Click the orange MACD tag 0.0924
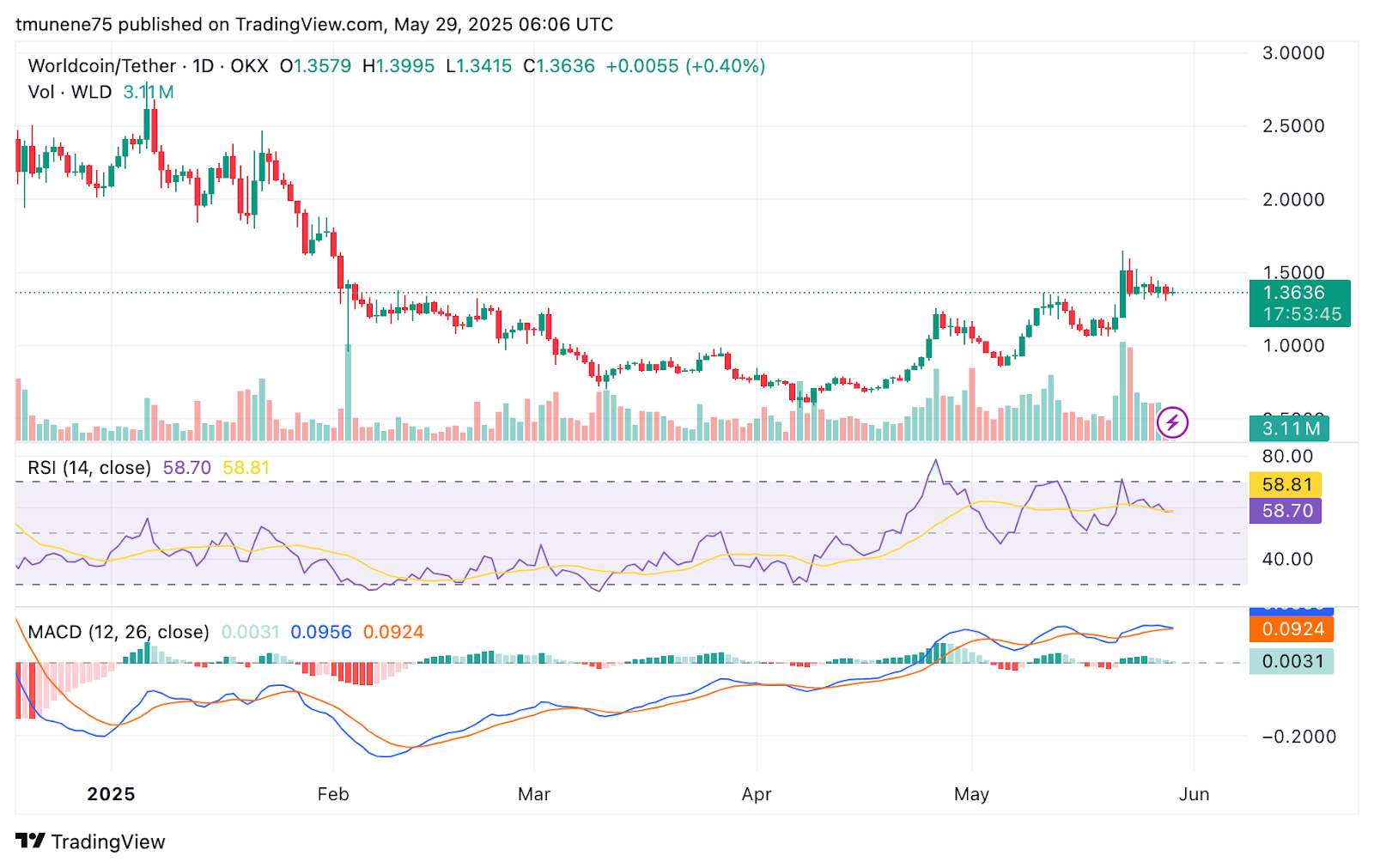1374x868 pixels. (1292, 629)
